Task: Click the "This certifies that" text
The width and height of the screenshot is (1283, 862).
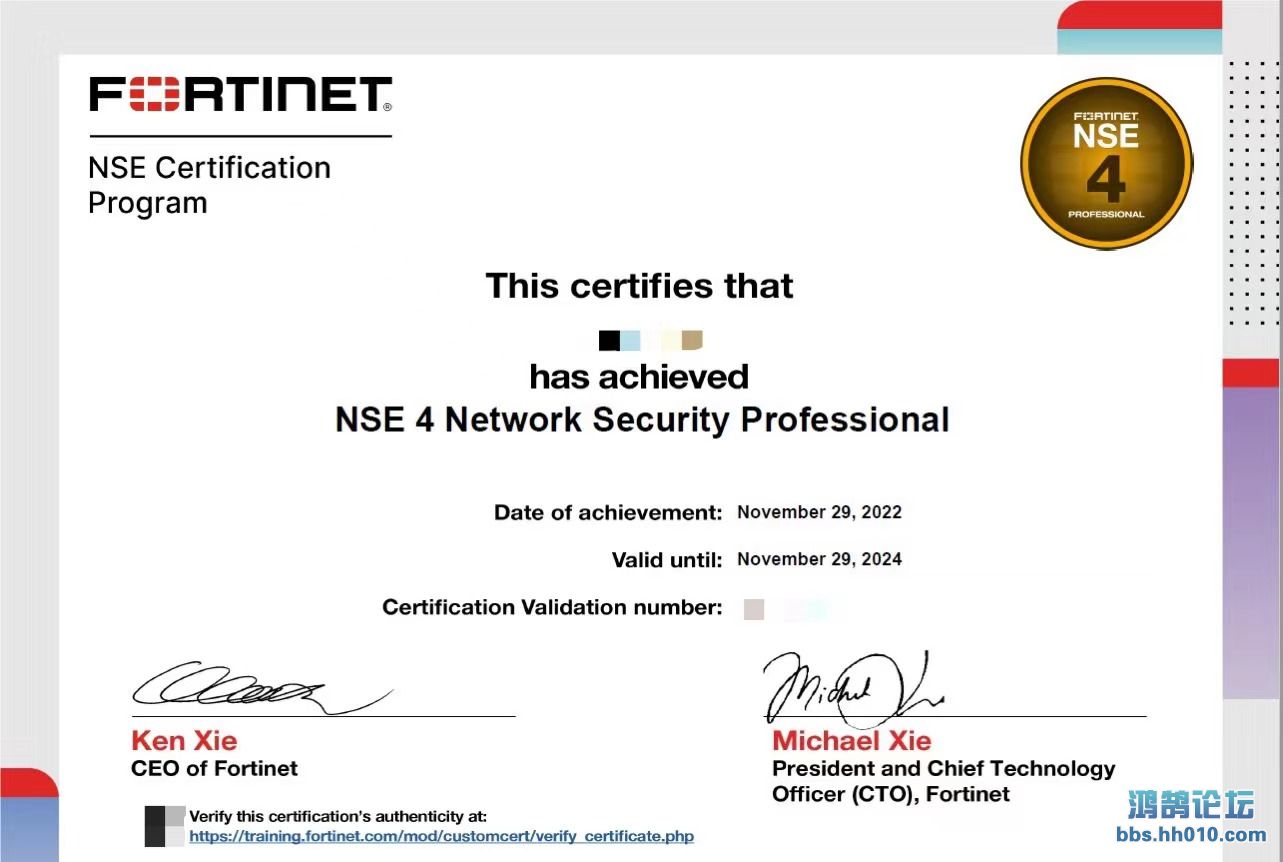Action: (639, 286)
